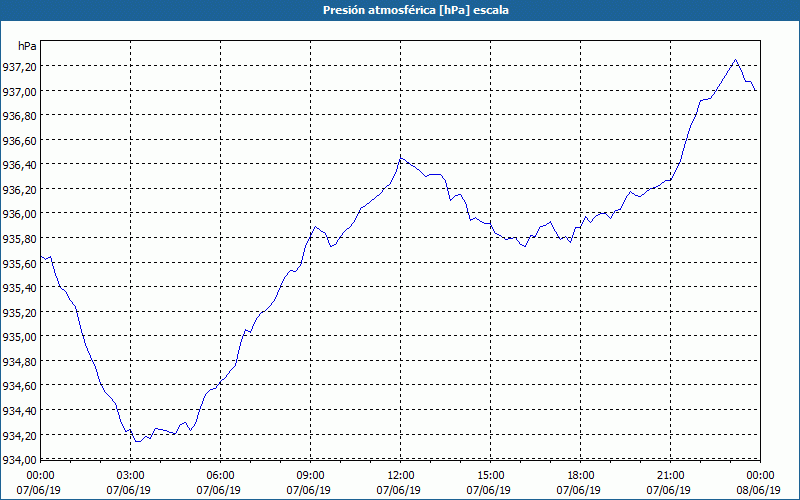Click the "936,80" pressure label
The width and height of the screenshot is (800, 500).
click(x=19, y=115)
